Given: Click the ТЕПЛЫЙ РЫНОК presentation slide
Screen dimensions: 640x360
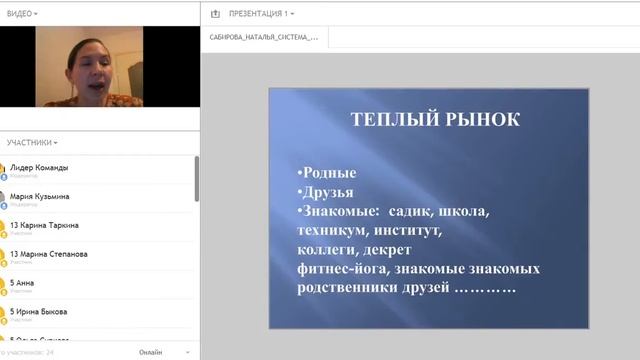Looking at the screenshot, I should (429, 209).
